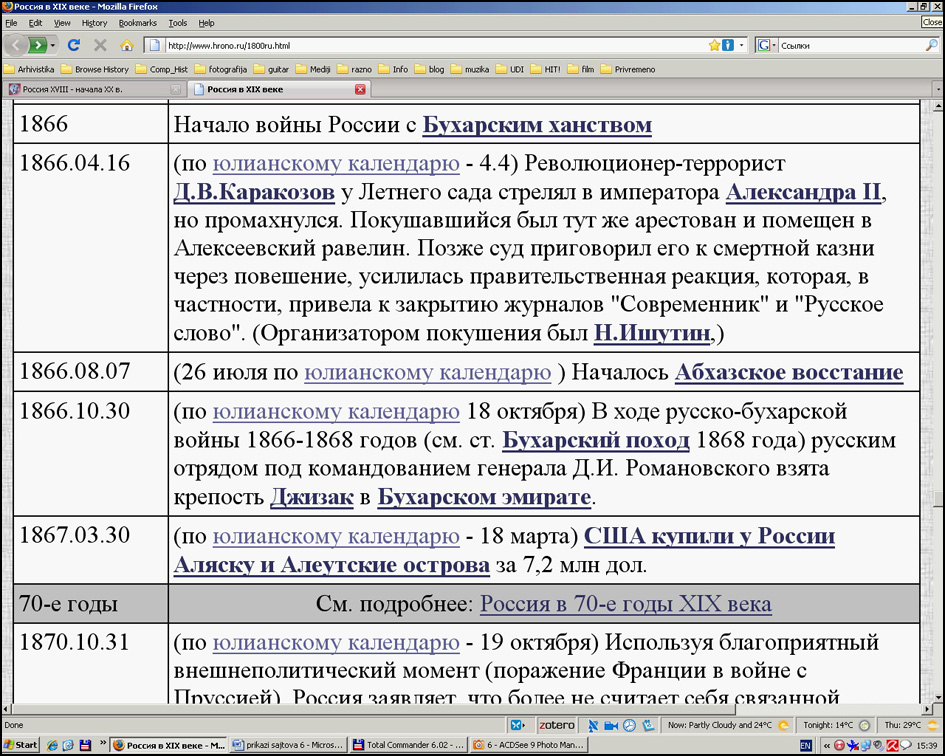
Task: Open the Arhivistika bookmarks folder
Action: click(x=29, y=69)
